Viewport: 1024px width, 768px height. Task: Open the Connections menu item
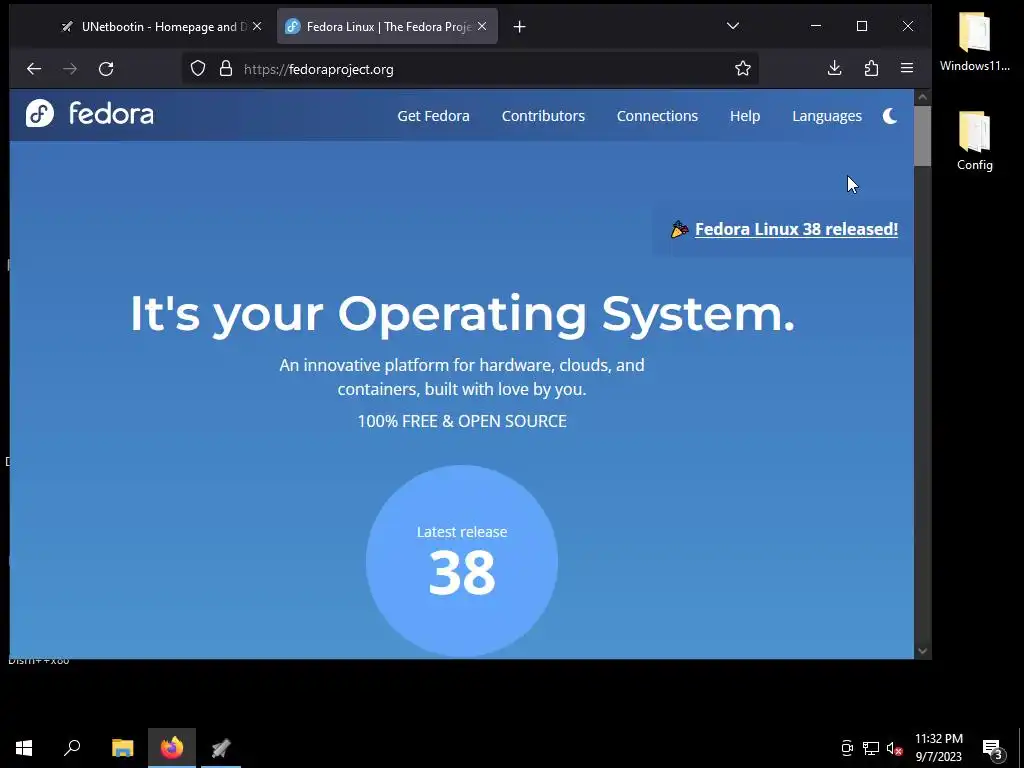tap(657, 116)
